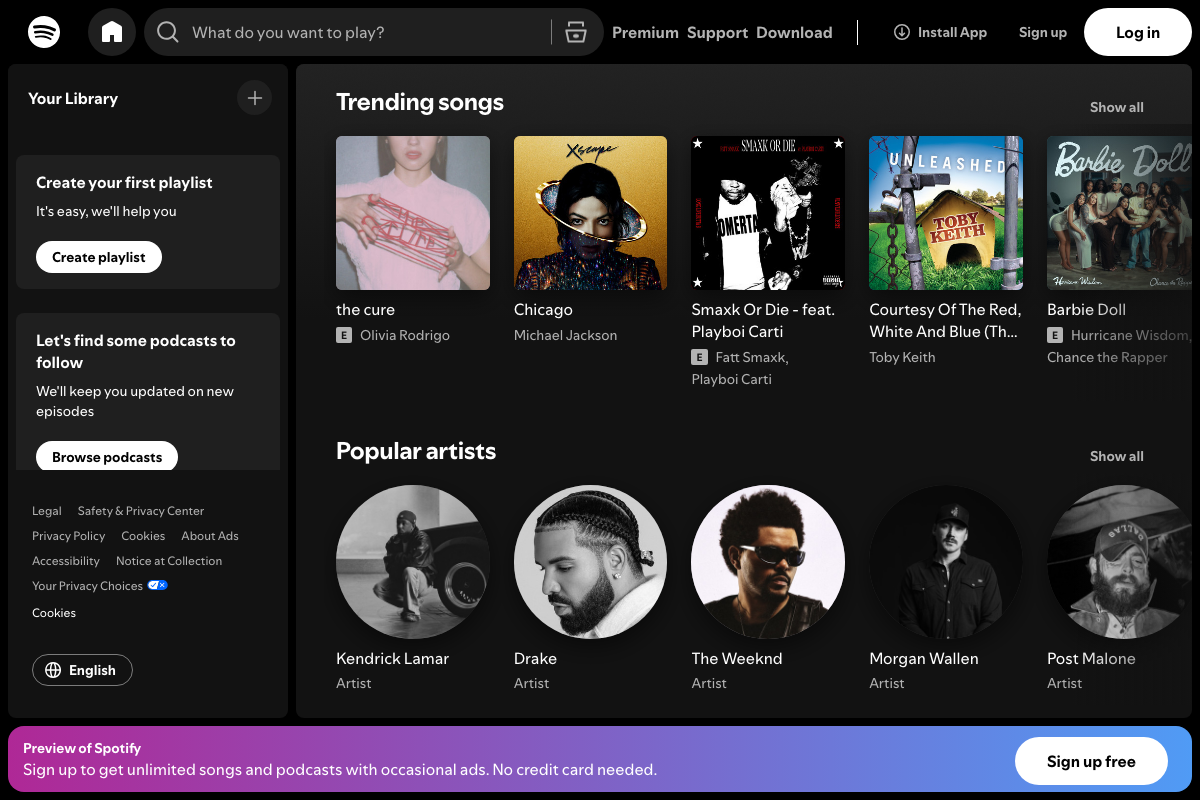Open About Ads link
Image resolution: width=1200 pixels, height=800 pixels.
click(210, 536)
